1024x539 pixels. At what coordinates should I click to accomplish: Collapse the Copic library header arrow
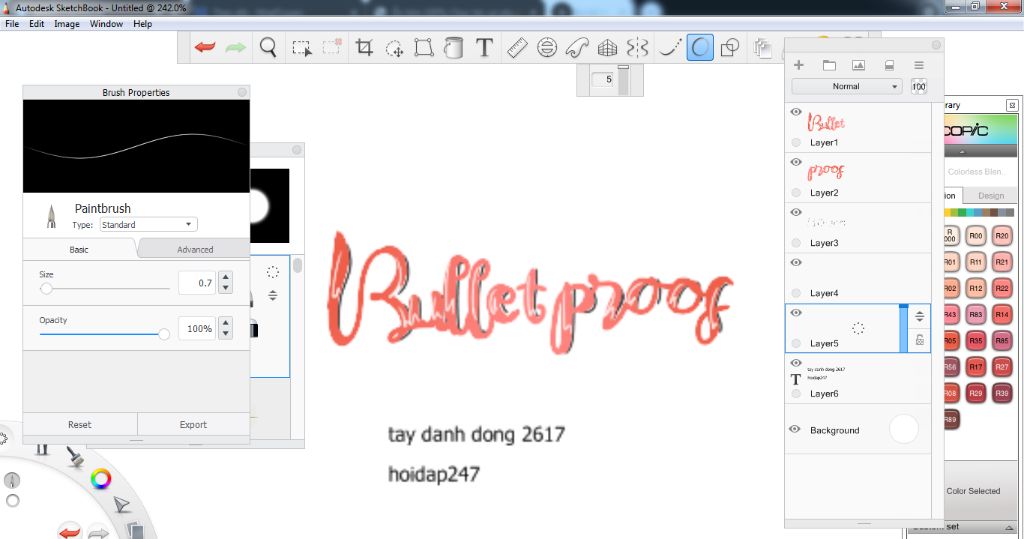(x=963, y=152)
